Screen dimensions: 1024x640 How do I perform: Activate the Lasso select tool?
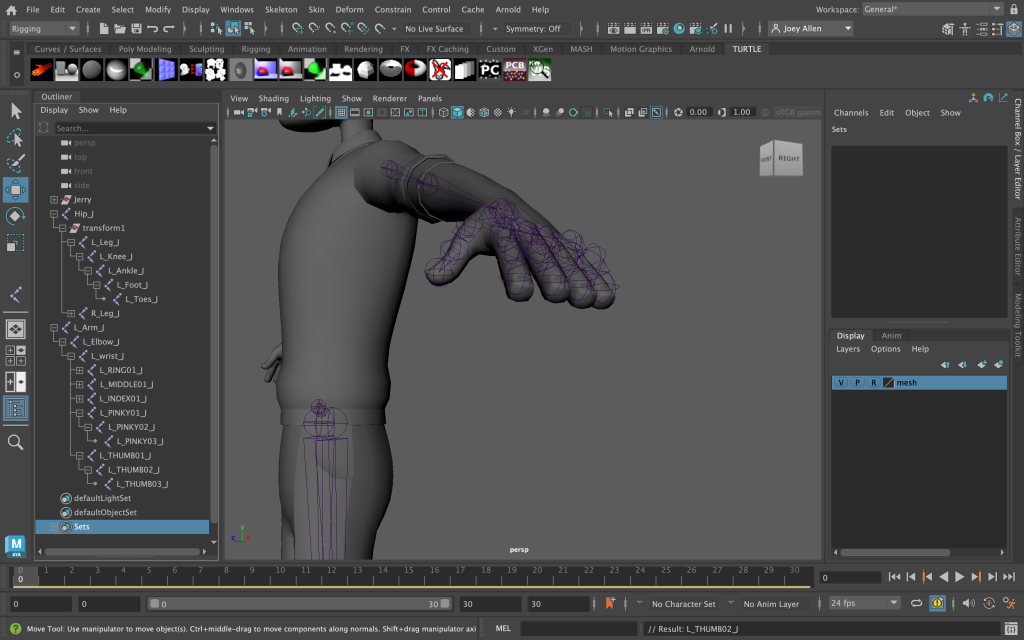(x=16, y=137)
